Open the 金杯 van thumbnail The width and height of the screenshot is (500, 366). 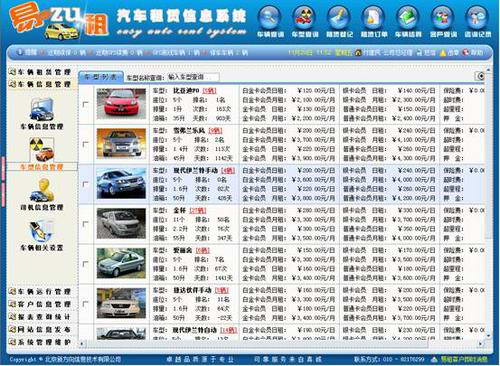point(121,223)
